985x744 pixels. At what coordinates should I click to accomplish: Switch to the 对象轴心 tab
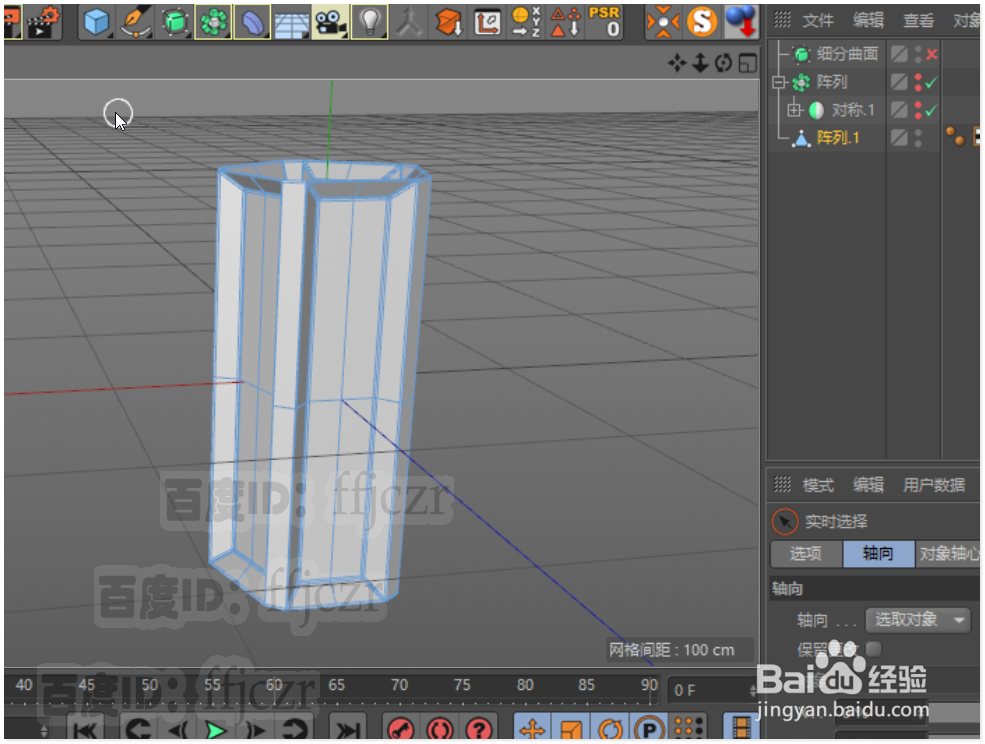[948, 554]
